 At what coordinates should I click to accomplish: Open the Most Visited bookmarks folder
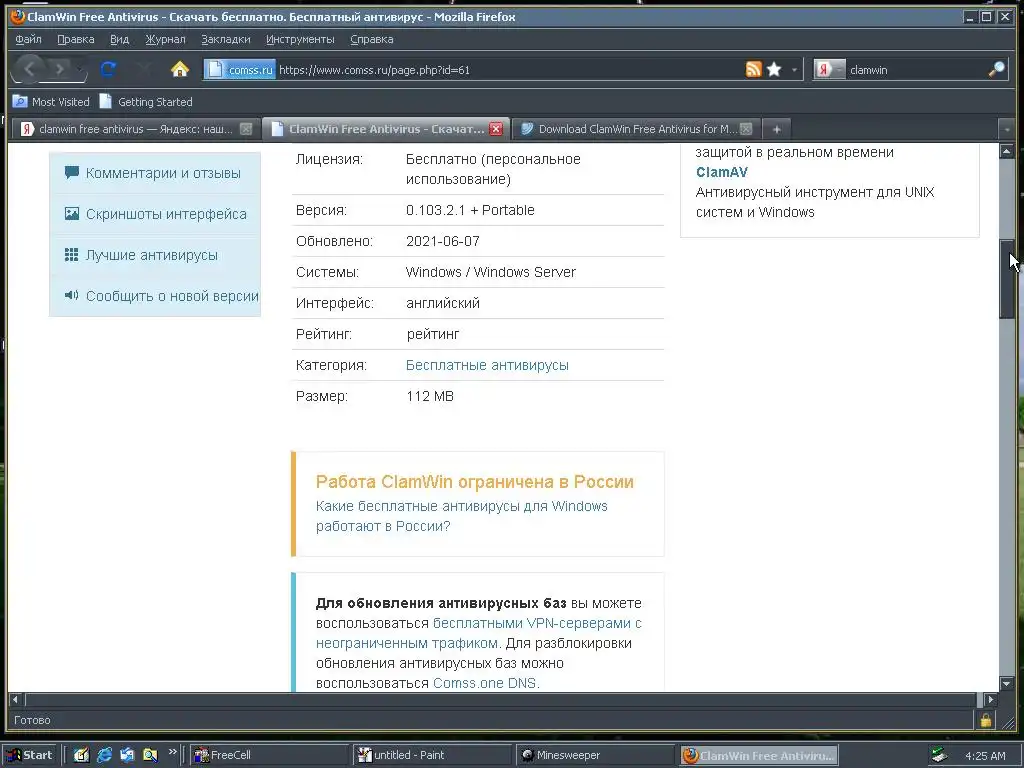coord(51,102)
